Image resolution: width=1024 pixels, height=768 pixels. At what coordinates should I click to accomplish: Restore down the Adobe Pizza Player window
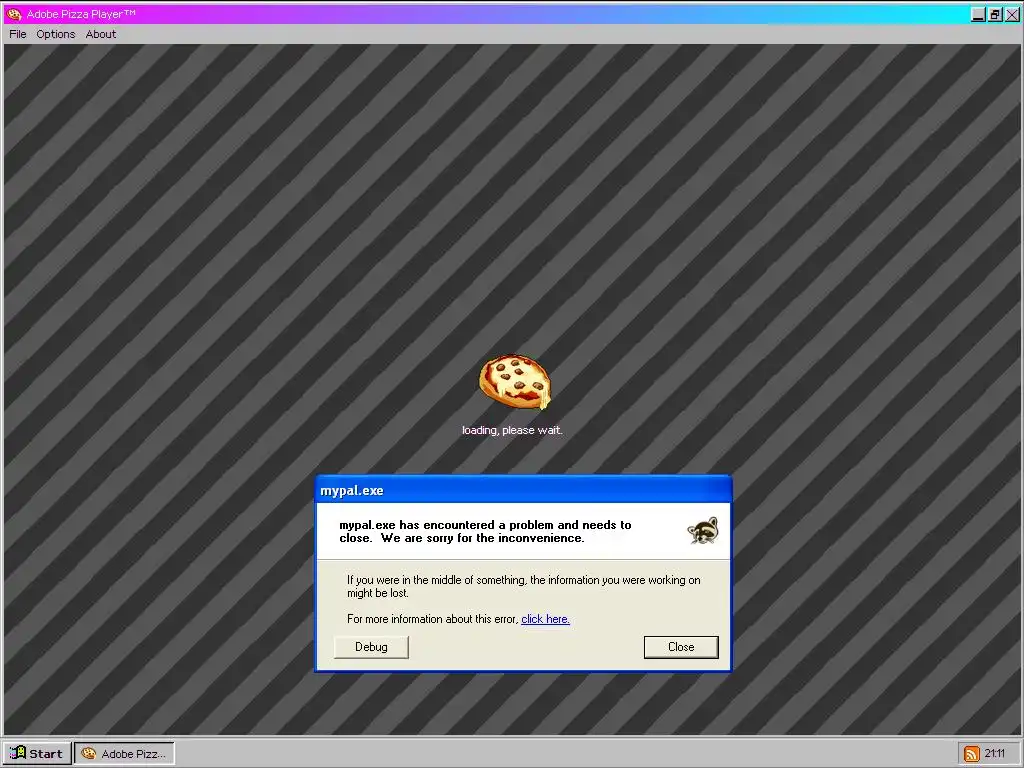coord(995,14)
